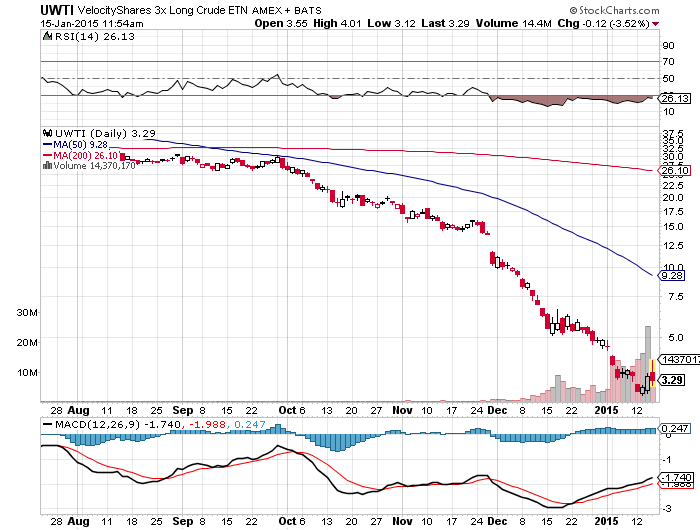Click Sep on the price chart date axis
The height and width of the screenshot is (530, 700).
183,410
